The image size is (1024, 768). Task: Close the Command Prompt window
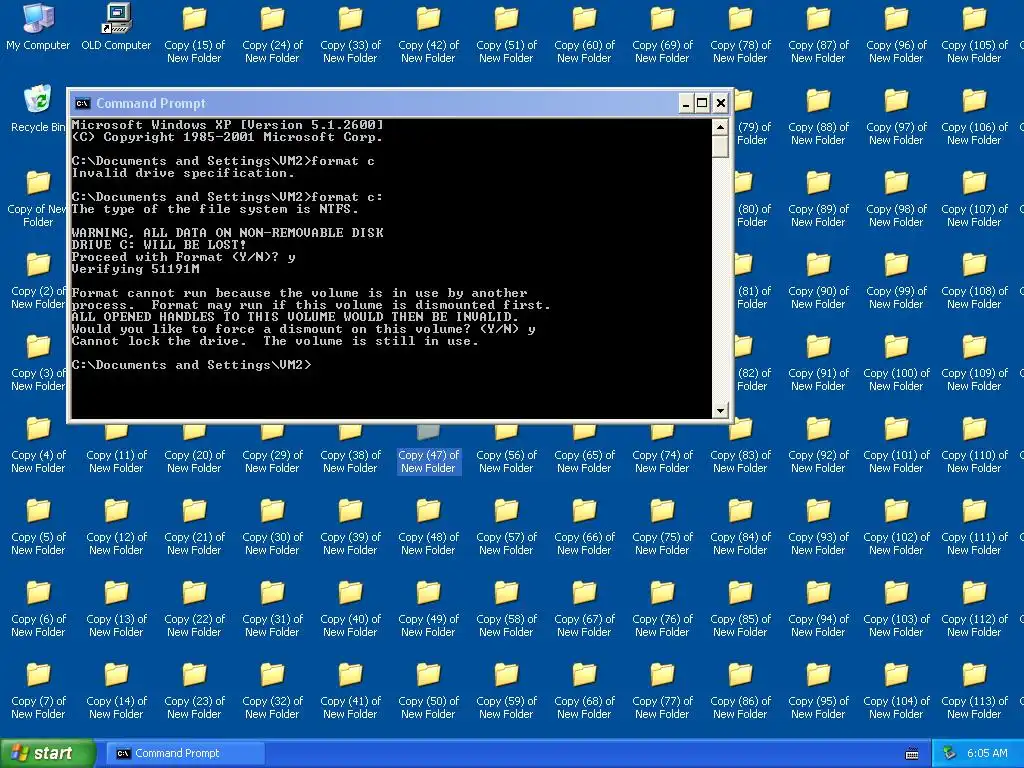coord(720,103)
